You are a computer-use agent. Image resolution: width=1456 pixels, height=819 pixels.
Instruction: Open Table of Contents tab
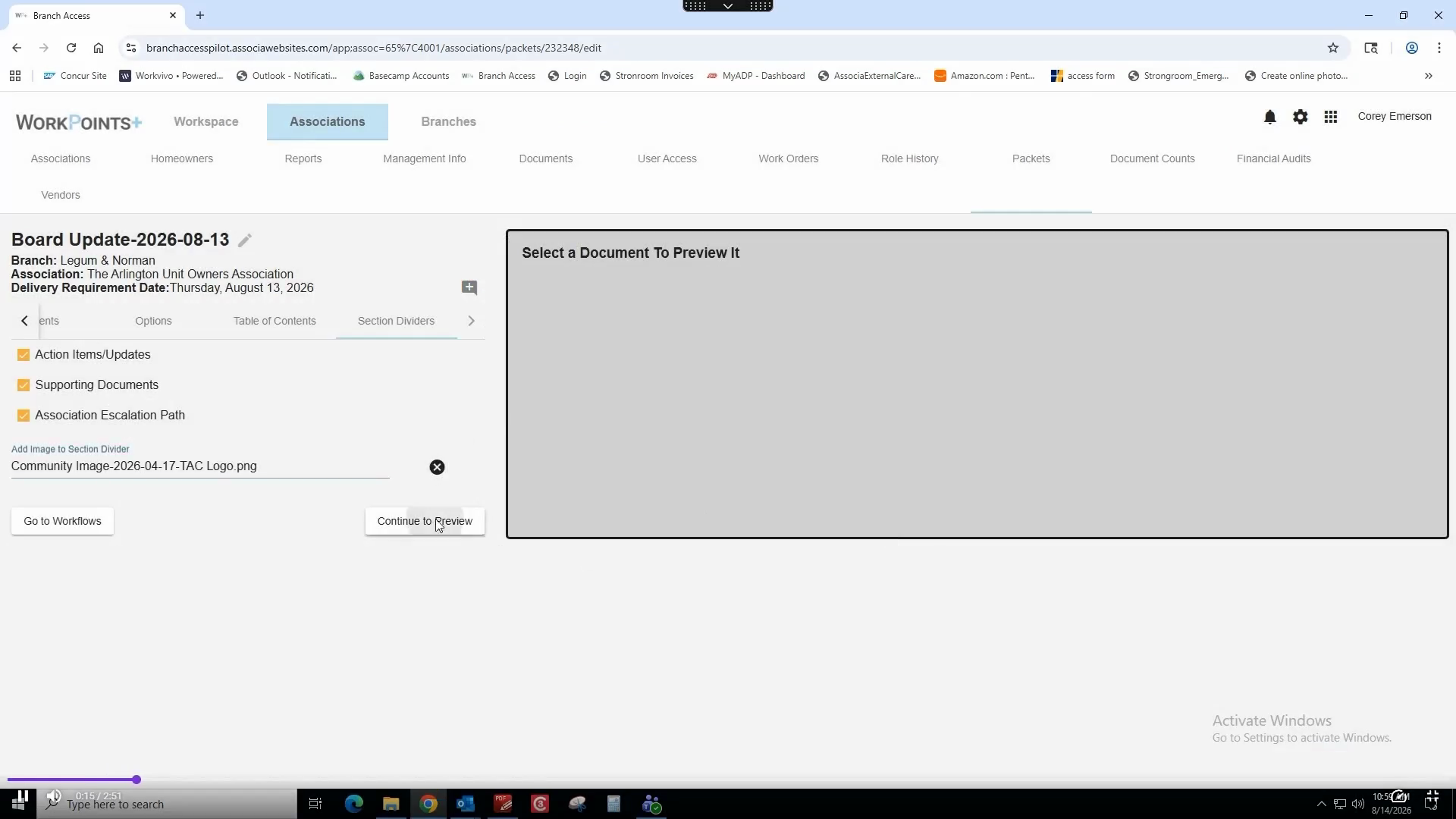tap(275, 321)
